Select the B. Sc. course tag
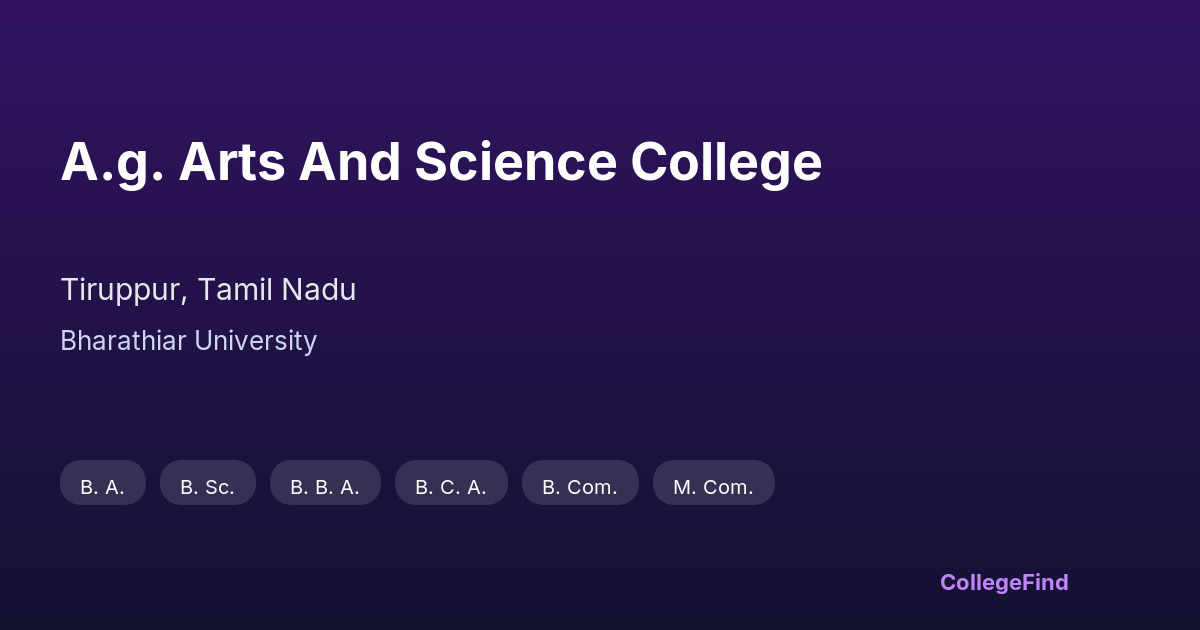The image size is (1200, 630). 207,487
